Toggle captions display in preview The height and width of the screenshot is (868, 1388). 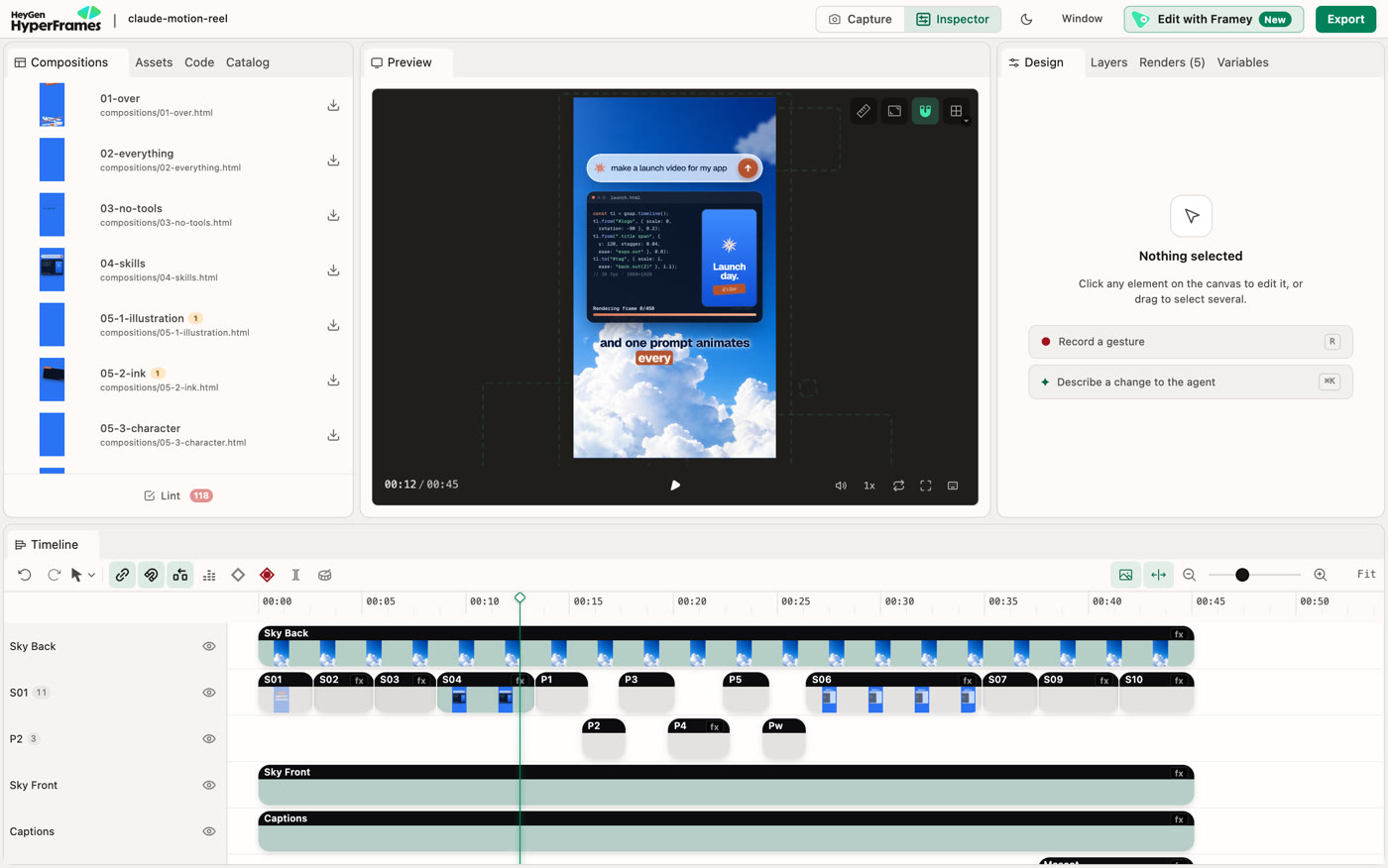click(x=953, y=486)
